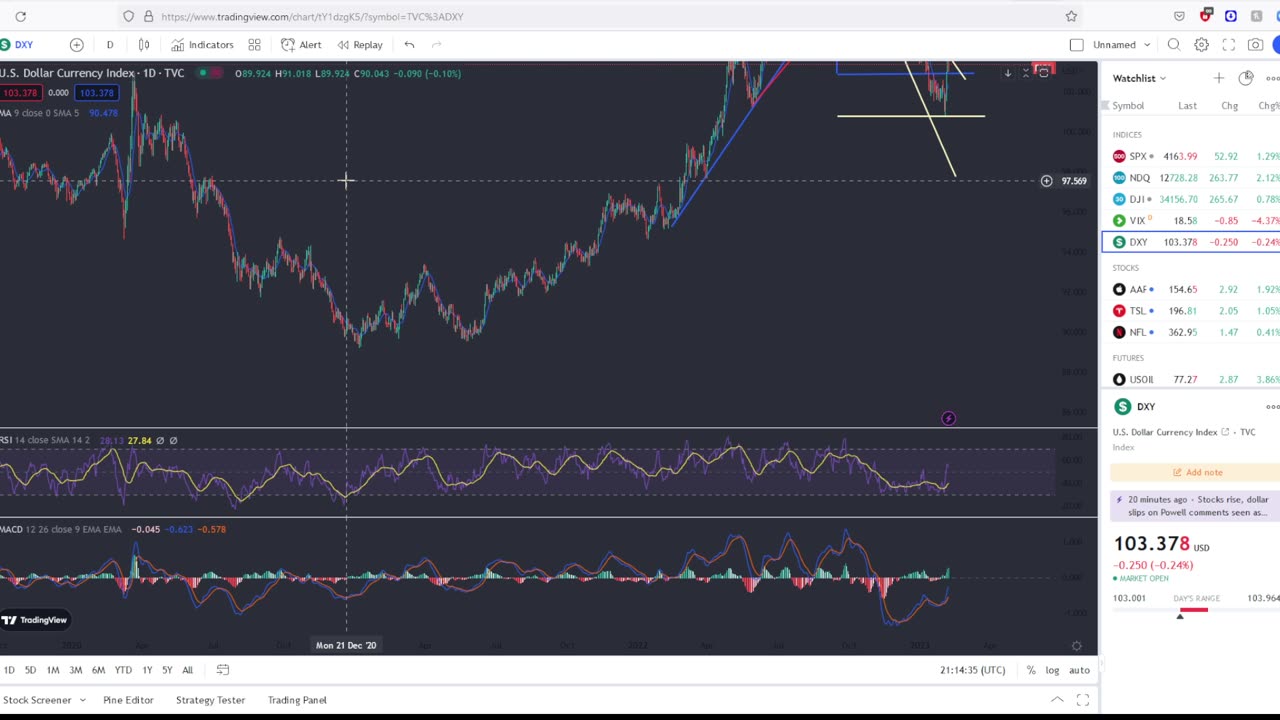
Task: Open the layout setup square icon
Action: click(1076, 44)
